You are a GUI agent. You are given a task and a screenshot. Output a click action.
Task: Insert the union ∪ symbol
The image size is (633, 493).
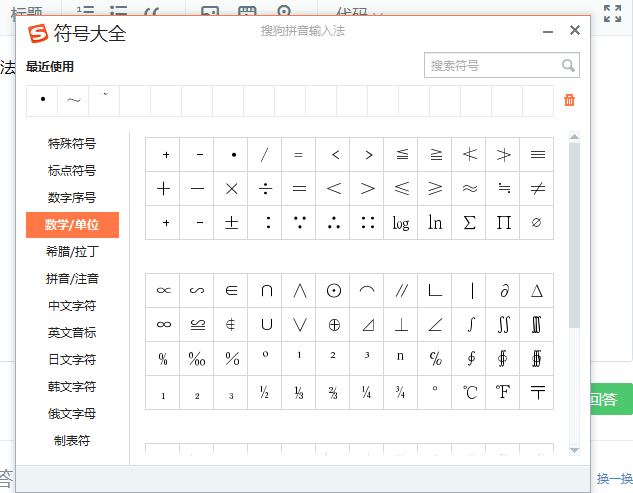[x=265, y=325]
